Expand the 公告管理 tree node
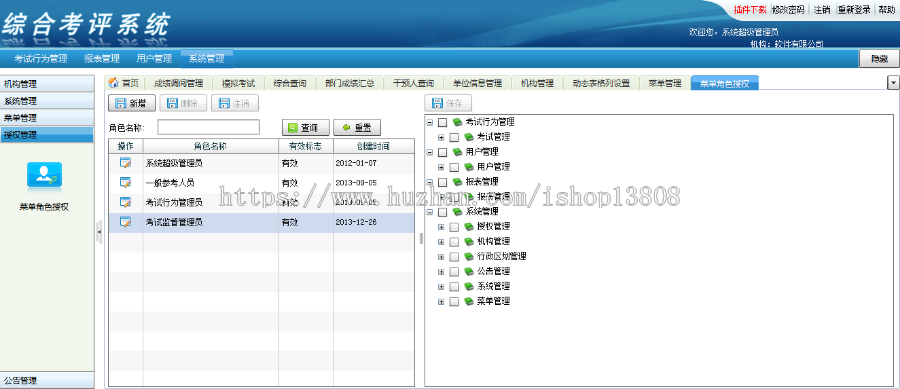900x389 pixels. pyautogui.click(x=441, y=271)
